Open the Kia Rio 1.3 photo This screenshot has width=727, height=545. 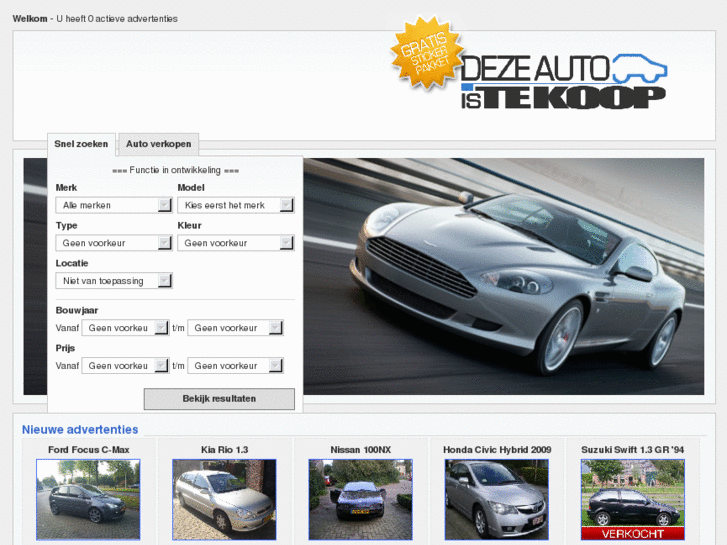pyautogui.click(x=224, y=499)
